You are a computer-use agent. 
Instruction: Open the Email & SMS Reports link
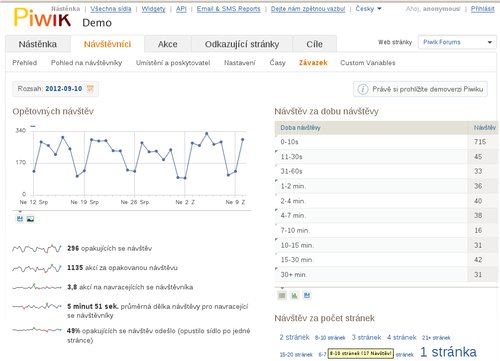(228, 9)
